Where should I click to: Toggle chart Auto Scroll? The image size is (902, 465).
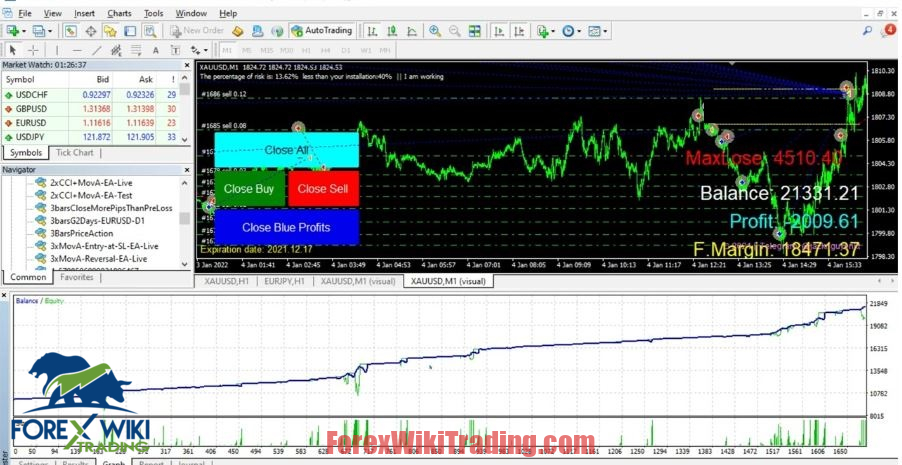pos(499,31)
